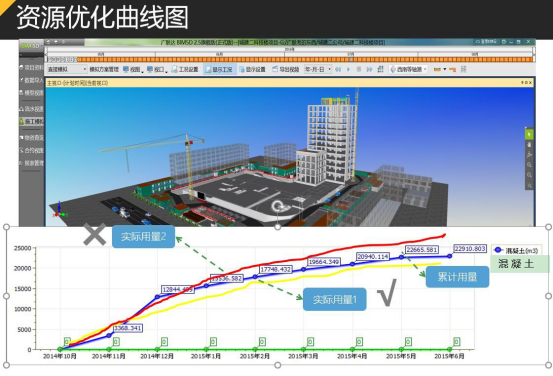Click the 主视口 viewport title bar

click(x=289, y=83)
